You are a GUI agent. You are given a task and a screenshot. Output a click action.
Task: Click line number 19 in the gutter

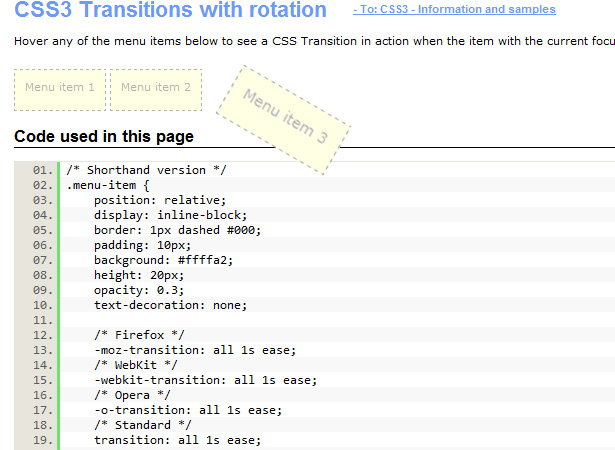(x=42, y=440)
